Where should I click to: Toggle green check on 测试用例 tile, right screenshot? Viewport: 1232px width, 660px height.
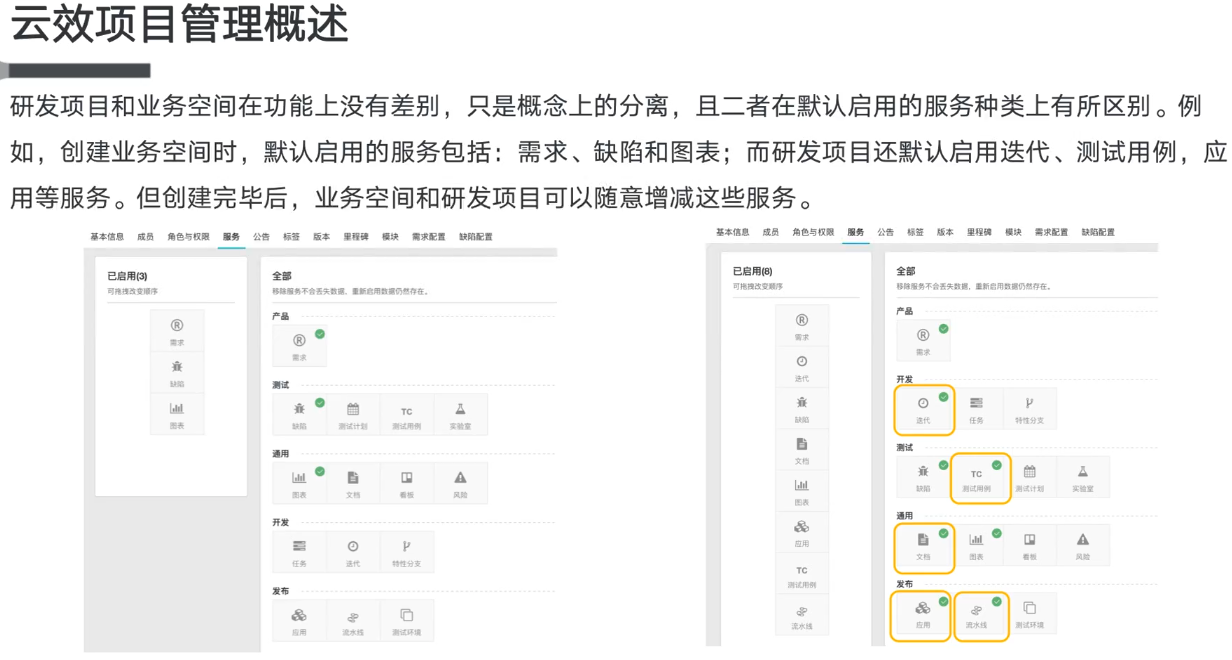(x=997, y=465)
